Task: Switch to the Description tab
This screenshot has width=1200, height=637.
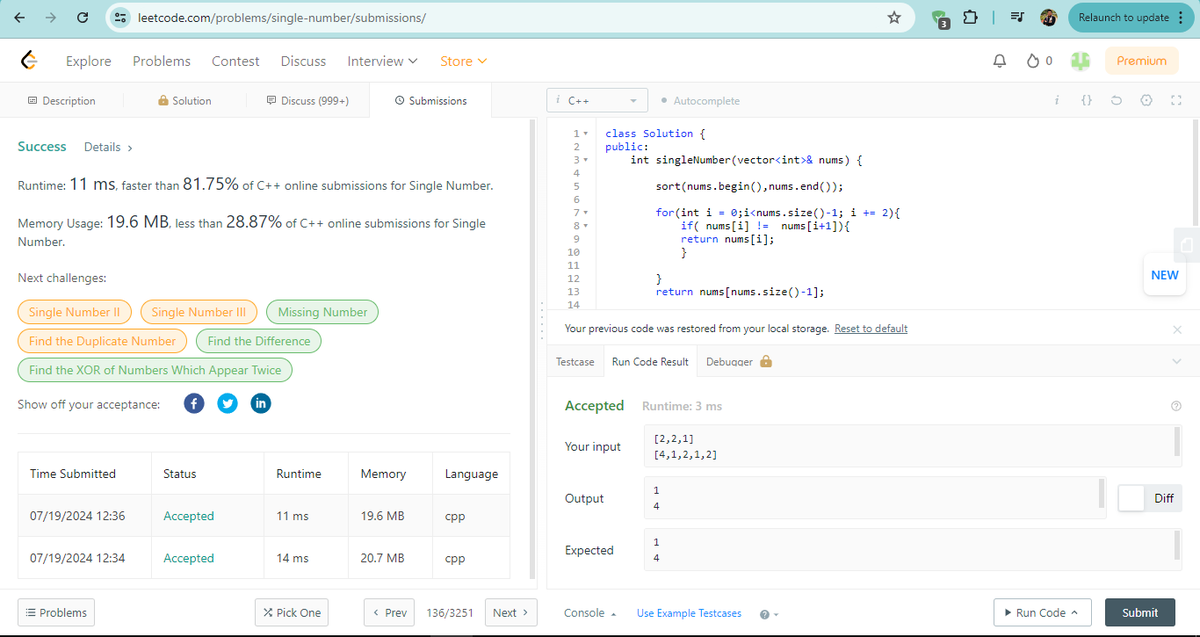Action: 62,101
